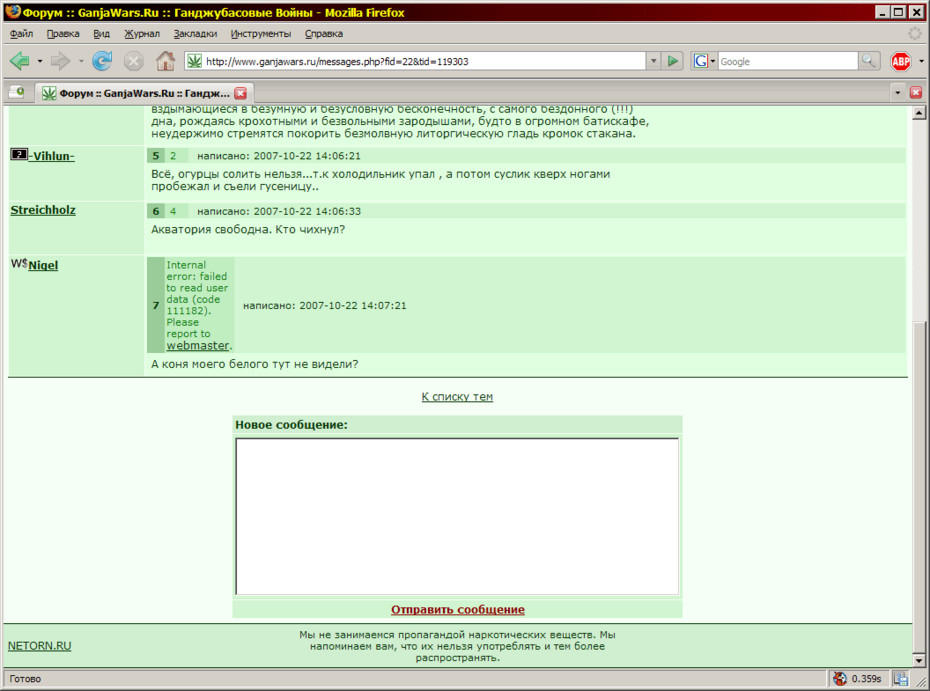Open the Справка menu
This screenshot has width=930, height=691.
(x=324, y=34)
